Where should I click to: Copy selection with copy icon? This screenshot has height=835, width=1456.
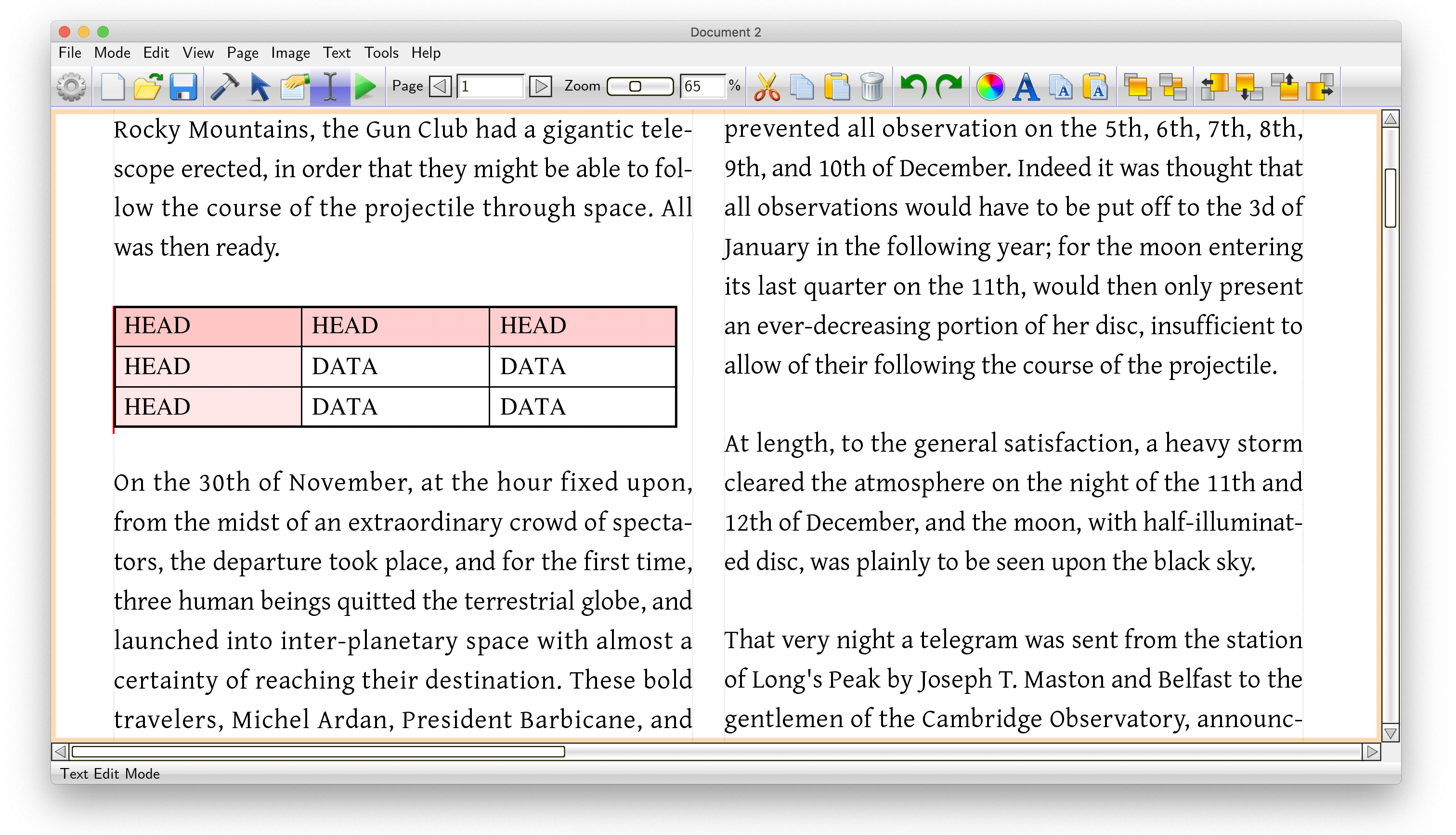802,87
